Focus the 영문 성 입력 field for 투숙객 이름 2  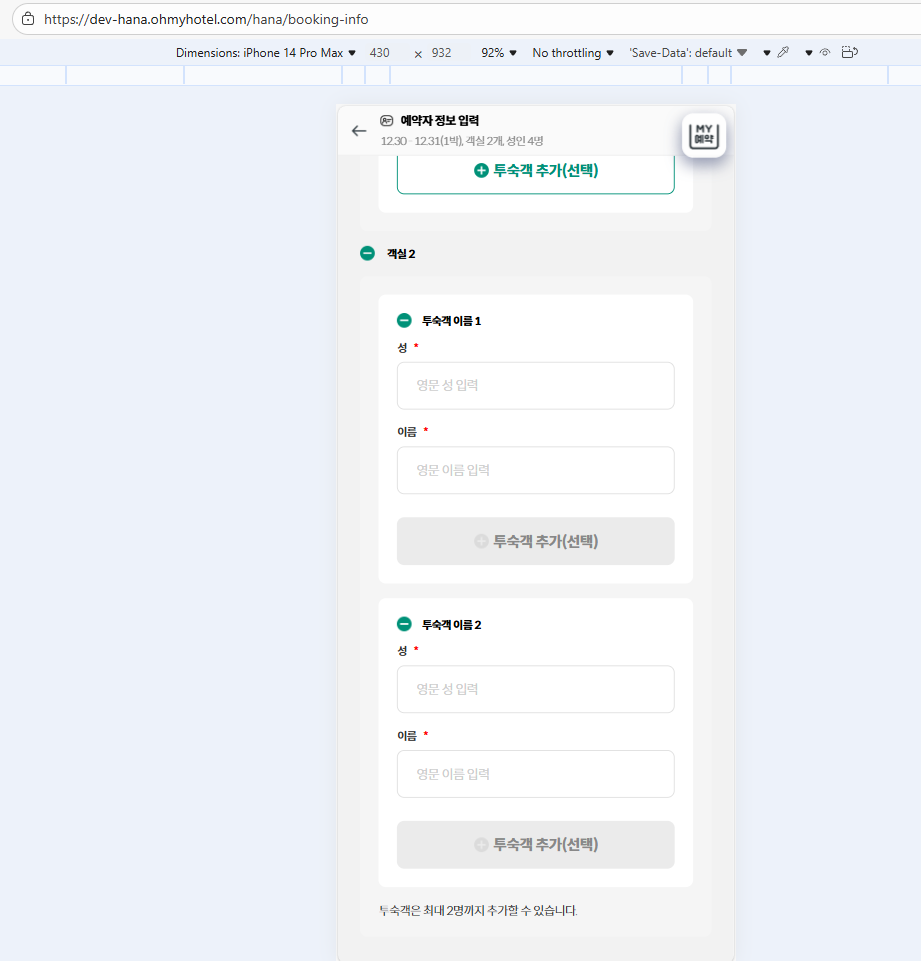pos(536,689)
